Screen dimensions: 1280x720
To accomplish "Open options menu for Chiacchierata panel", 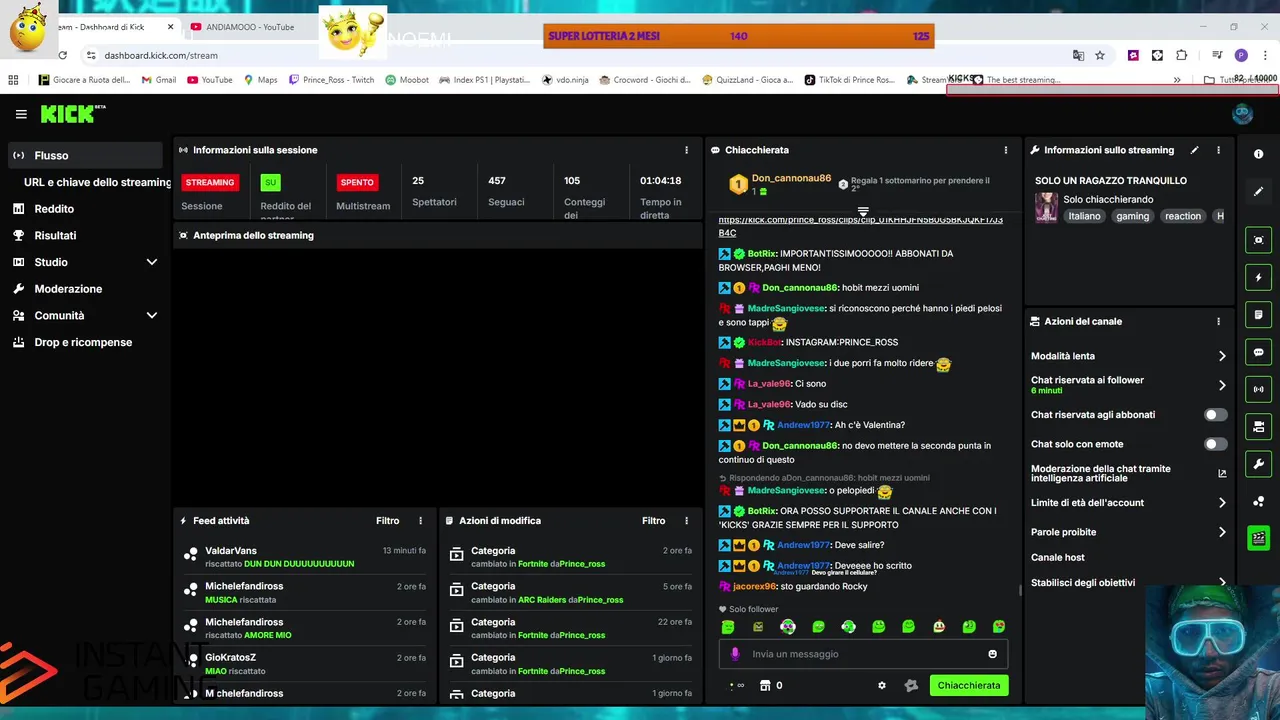I will pyautogui.click(x=1006, y=150).
